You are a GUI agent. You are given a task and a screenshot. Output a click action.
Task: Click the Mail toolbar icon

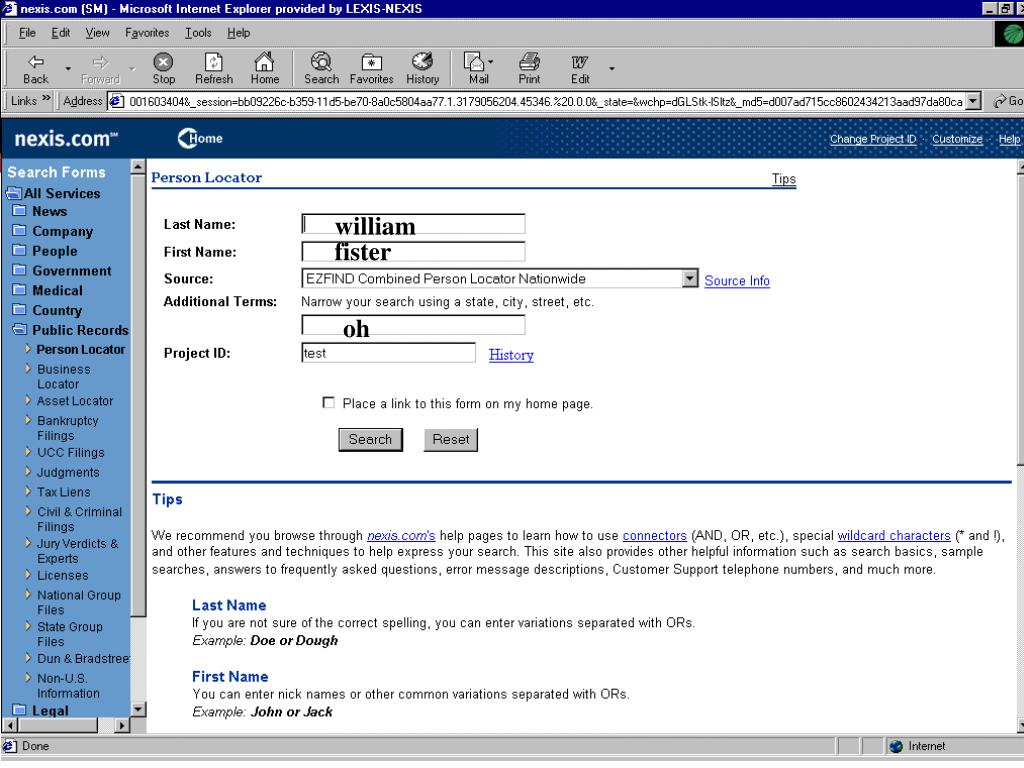[474, 62]
